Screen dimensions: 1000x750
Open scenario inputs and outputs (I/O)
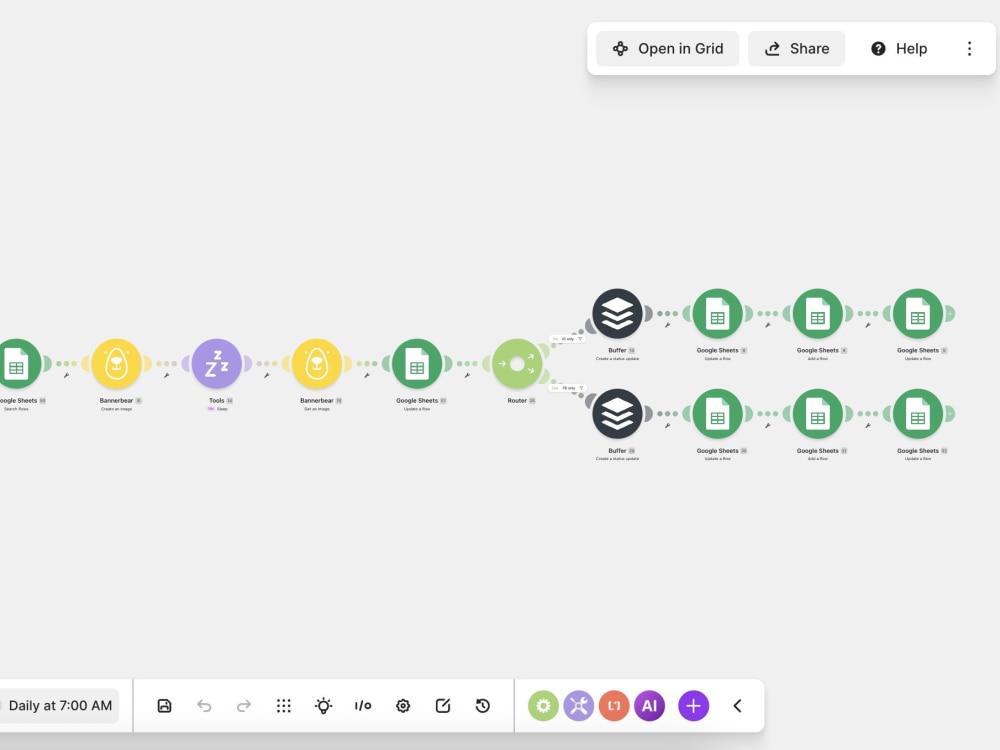pyautogui.click(x=363, y=705)
